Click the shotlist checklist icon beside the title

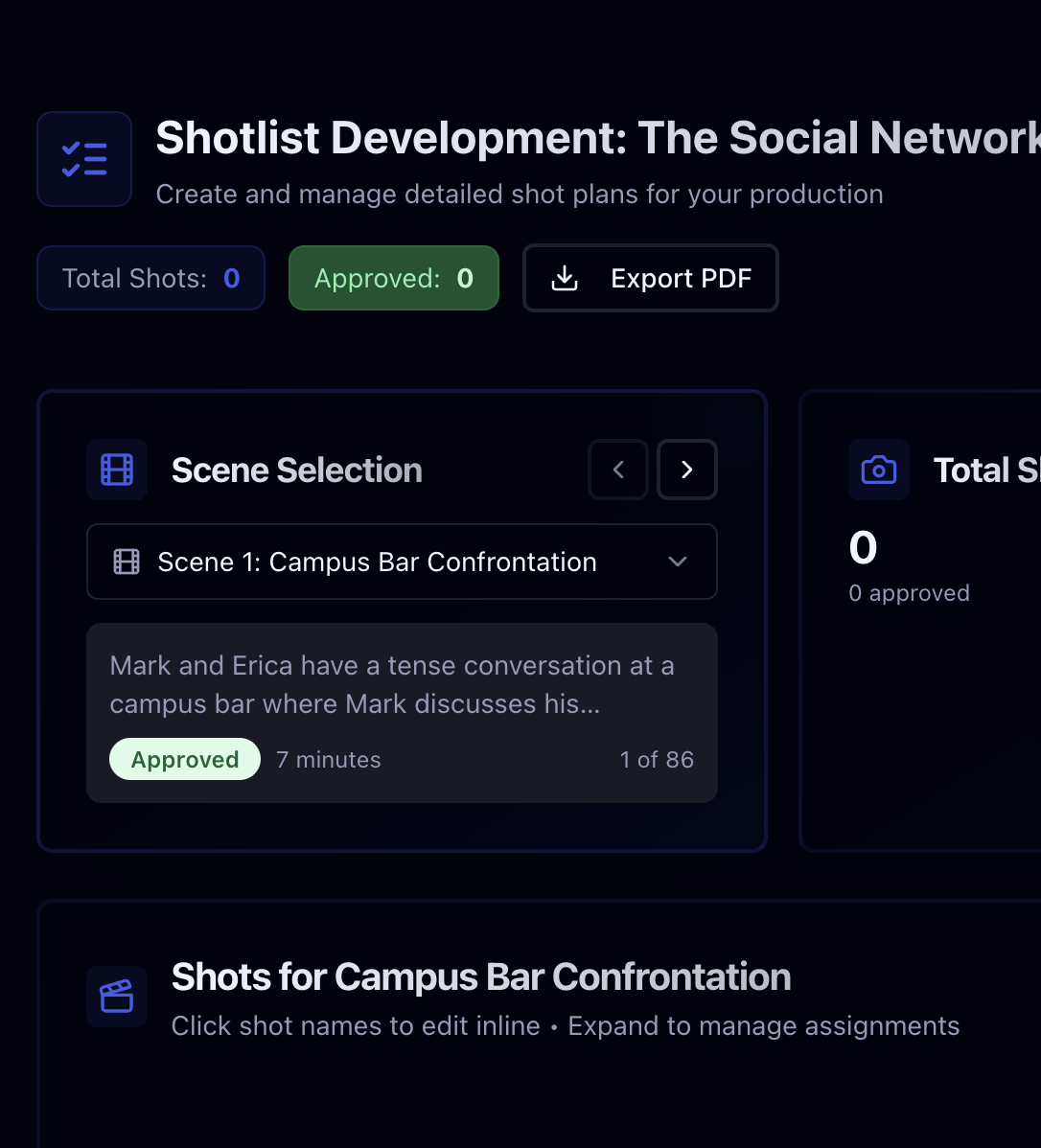[x=84, y=159]
